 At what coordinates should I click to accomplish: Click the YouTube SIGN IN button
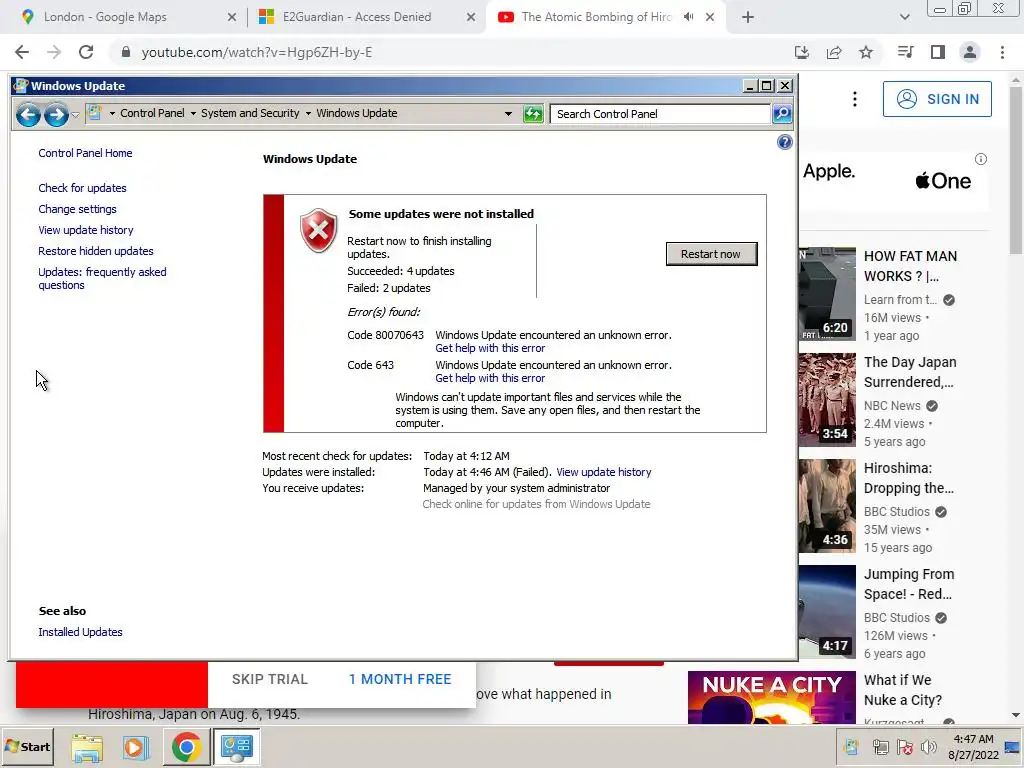[x=937, y=99]
